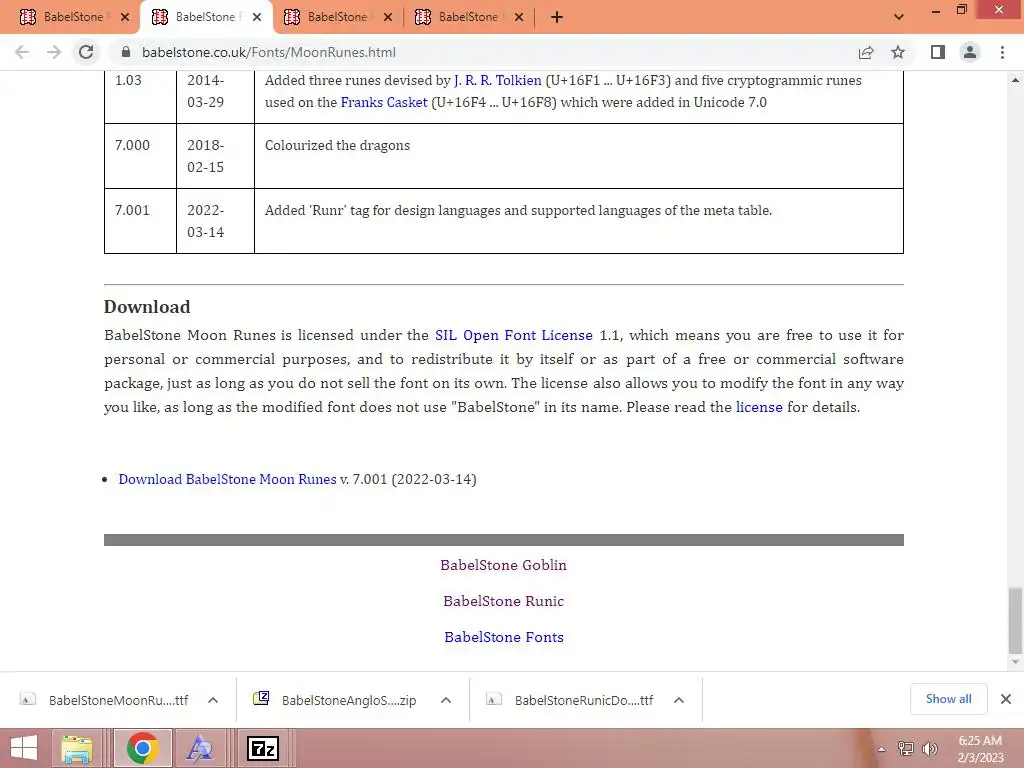The width and height of the screenshot is (1024, 768).
Task: Click the page vertical scrollbar thumb
Action: point(1015,620)
